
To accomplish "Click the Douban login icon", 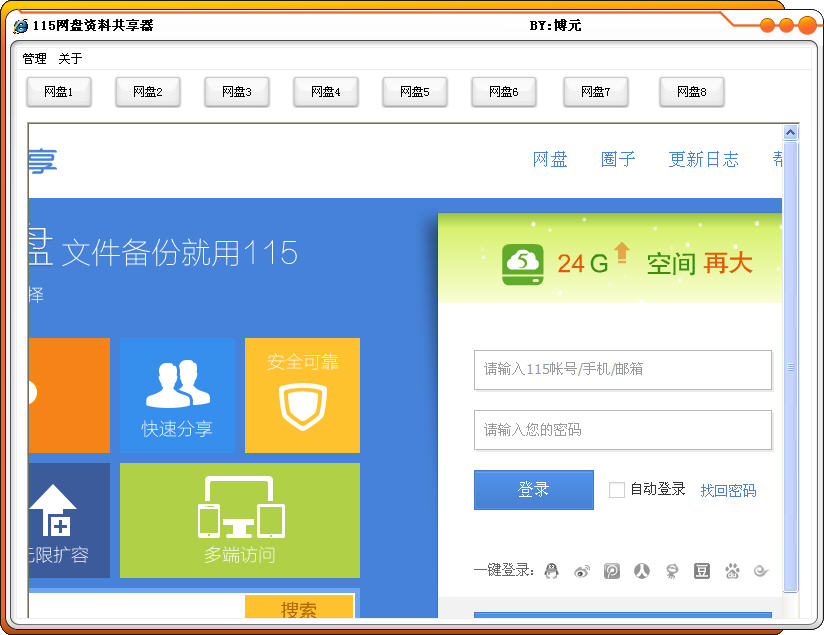I will pos(702,570).
